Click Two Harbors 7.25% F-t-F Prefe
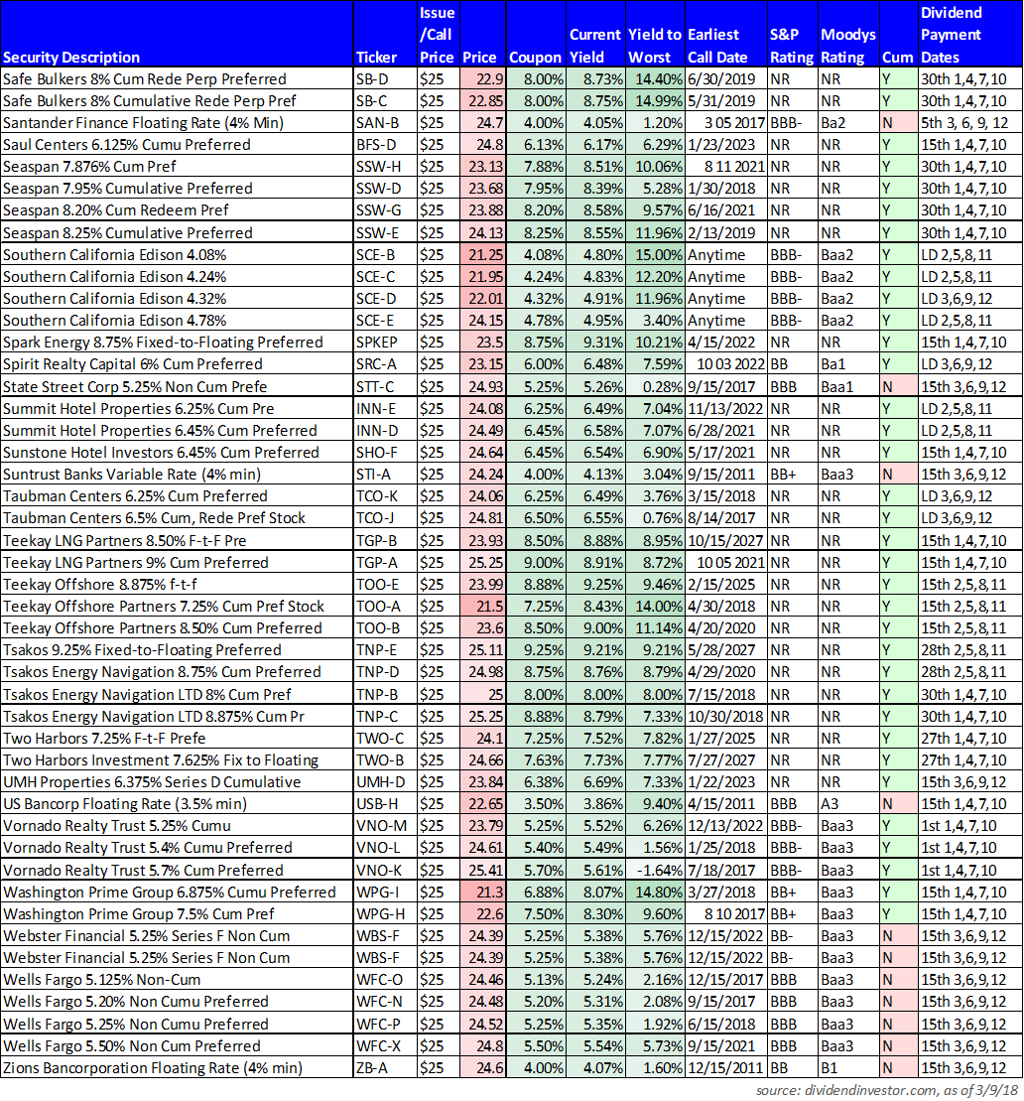Image resolution: width=1024 pixels, height=1101 pixels. (104, 738)
